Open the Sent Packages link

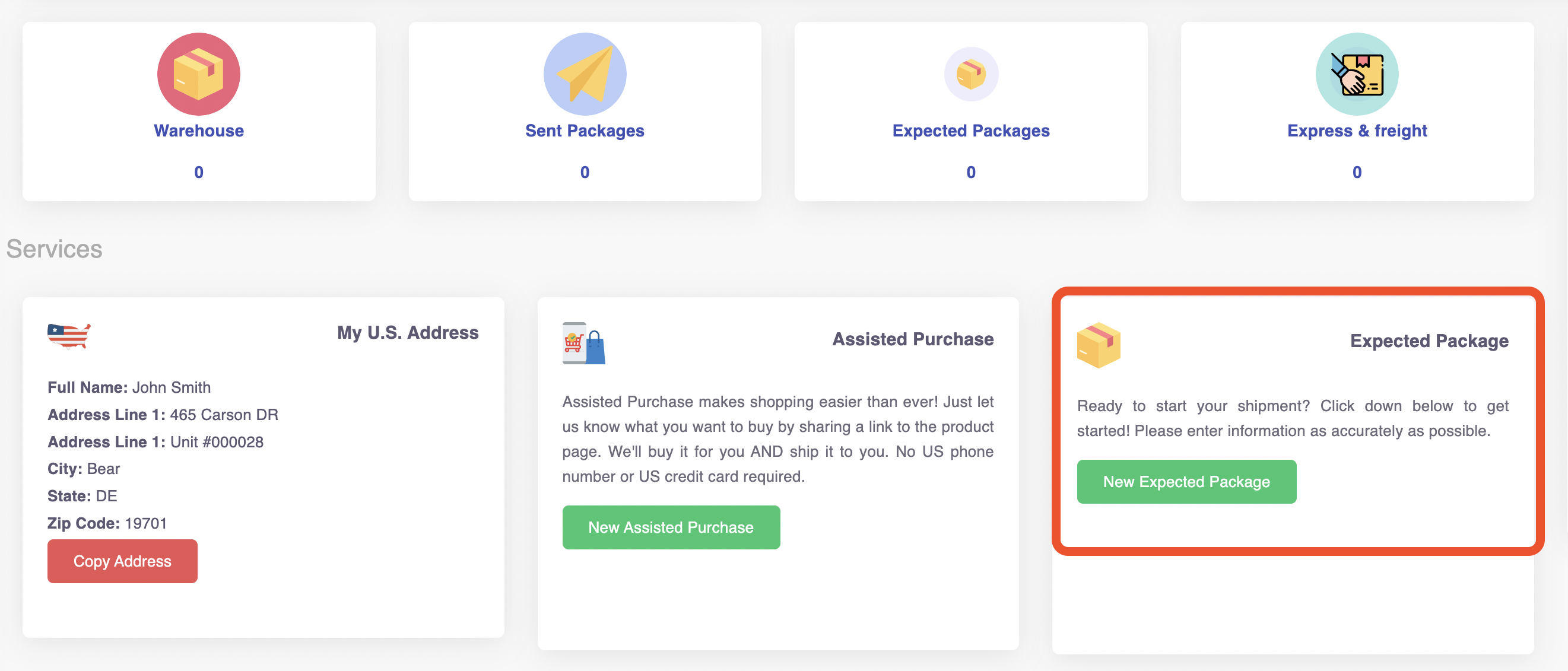(x=585, y=130)
